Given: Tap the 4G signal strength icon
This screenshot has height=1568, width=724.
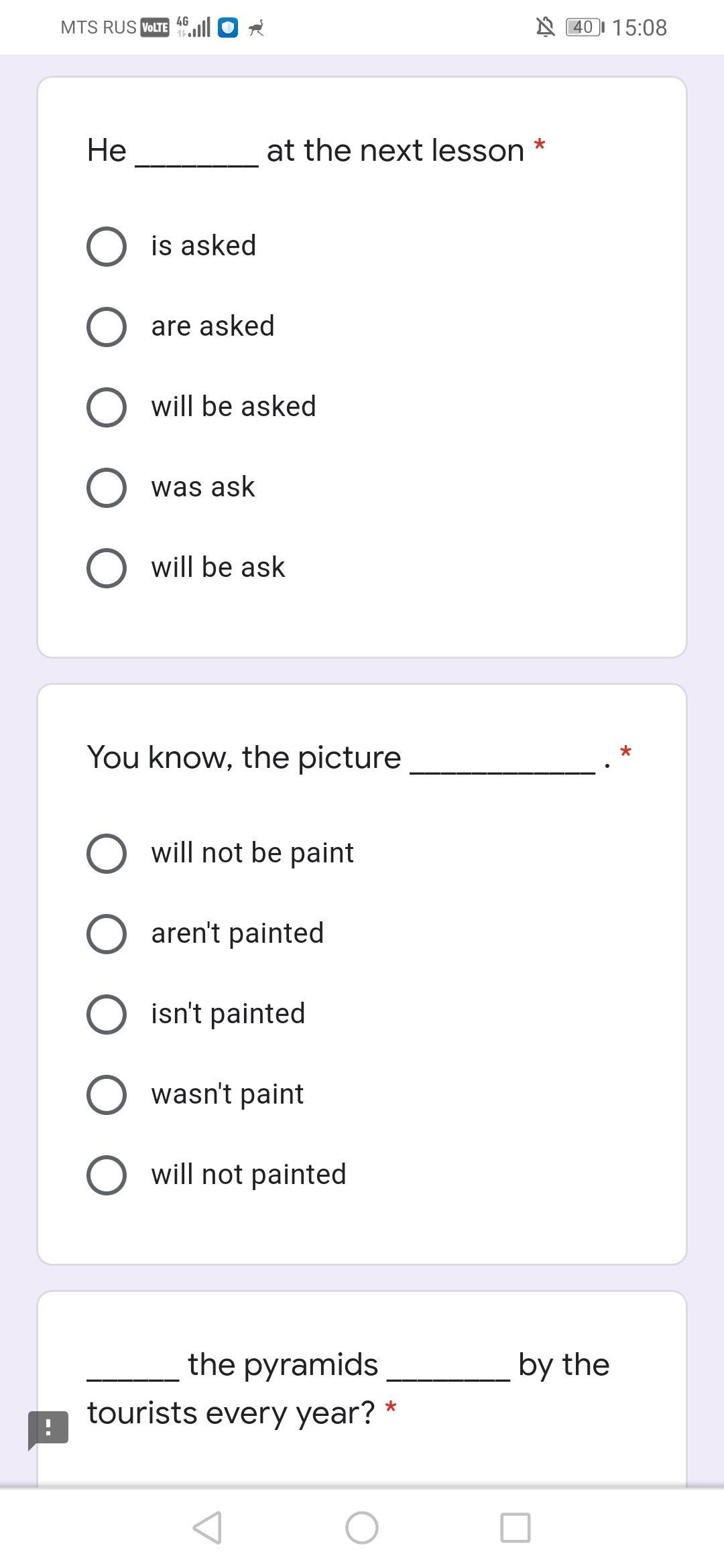Looking at the screenshot, I should [x=194, y=27].
